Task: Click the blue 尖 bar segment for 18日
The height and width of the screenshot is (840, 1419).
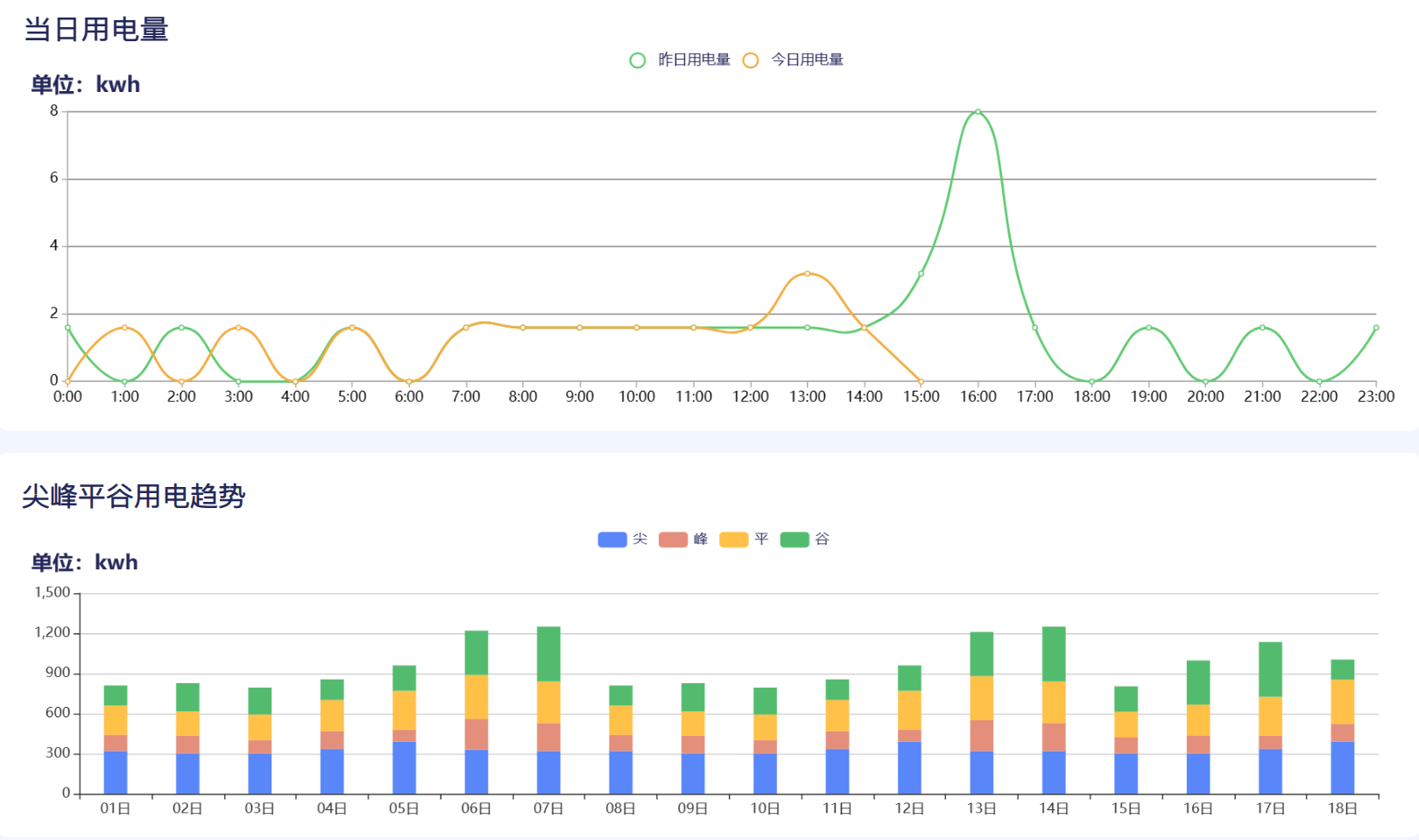Action: tap(1343, 768)
